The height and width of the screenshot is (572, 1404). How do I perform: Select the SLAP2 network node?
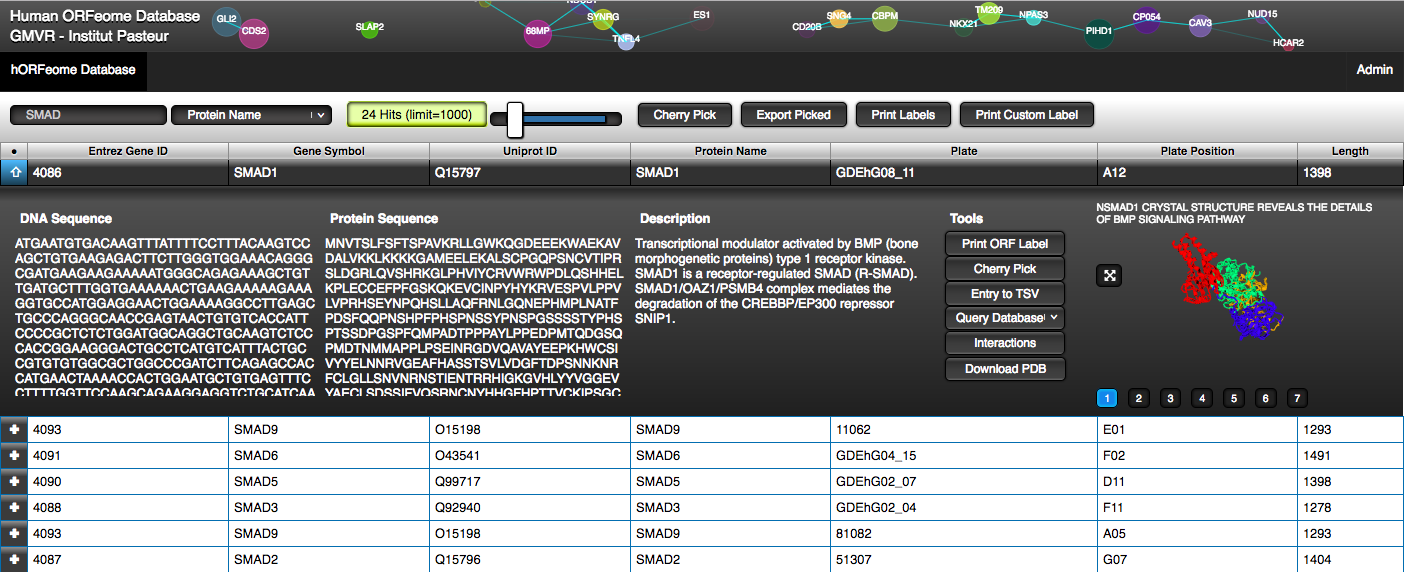click(x=370, y=28)
